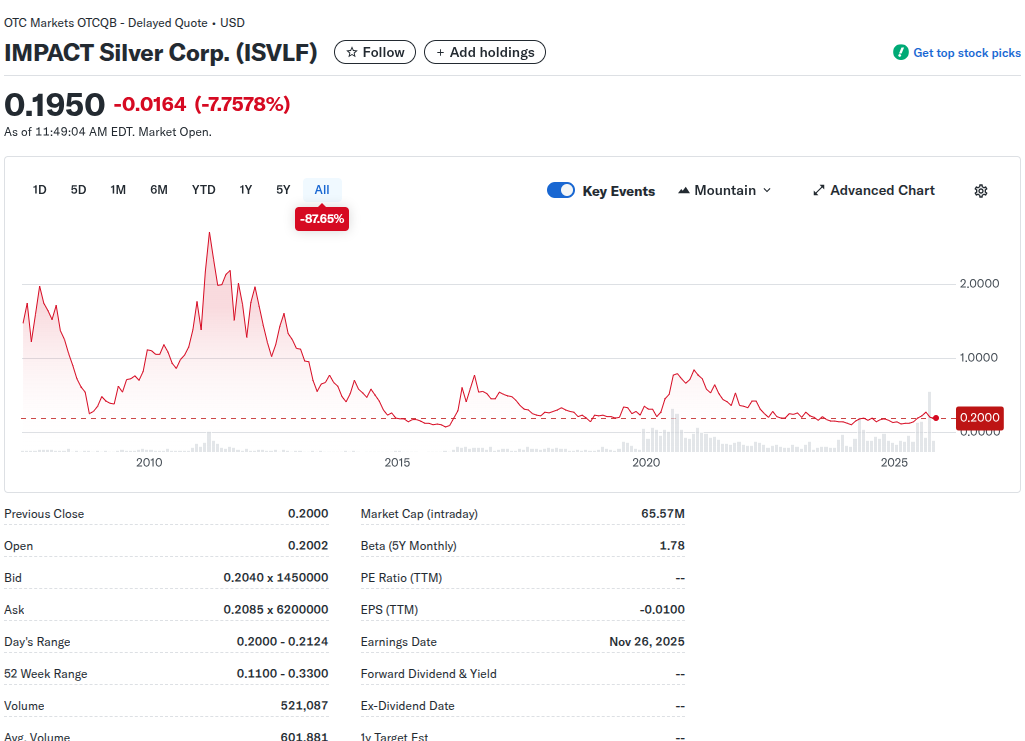Open Get top stock picks link
The height and width of the screenshot is (741, 1025).
coord(966,53)
